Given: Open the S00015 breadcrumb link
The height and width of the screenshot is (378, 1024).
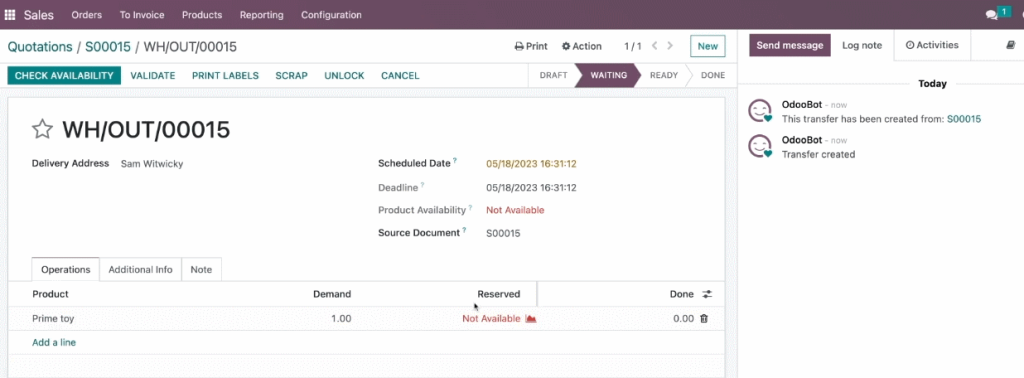Looking at the screenshot, I should tap(108, 46).
